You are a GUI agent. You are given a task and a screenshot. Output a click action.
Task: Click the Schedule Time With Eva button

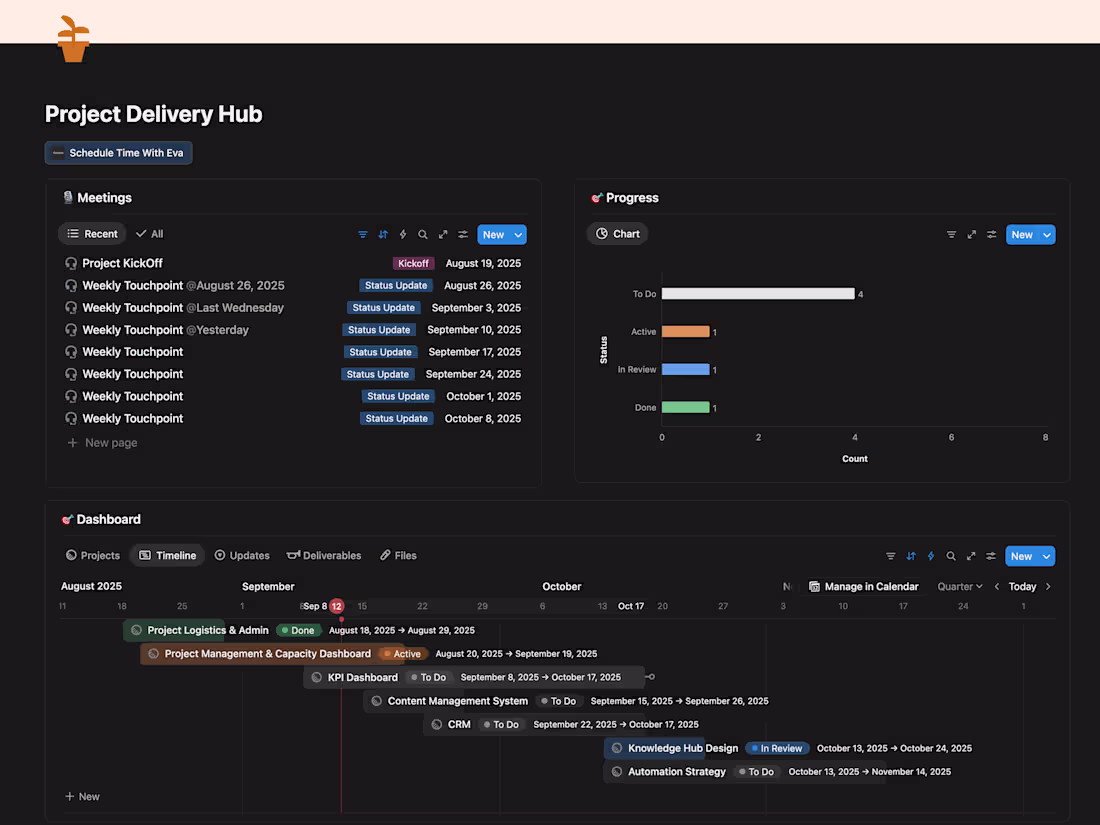[118, 153]
